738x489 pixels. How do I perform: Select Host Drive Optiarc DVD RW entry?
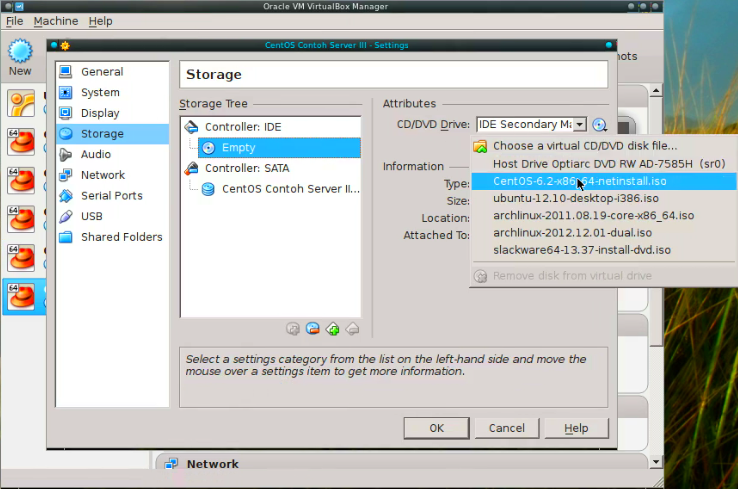604,164
